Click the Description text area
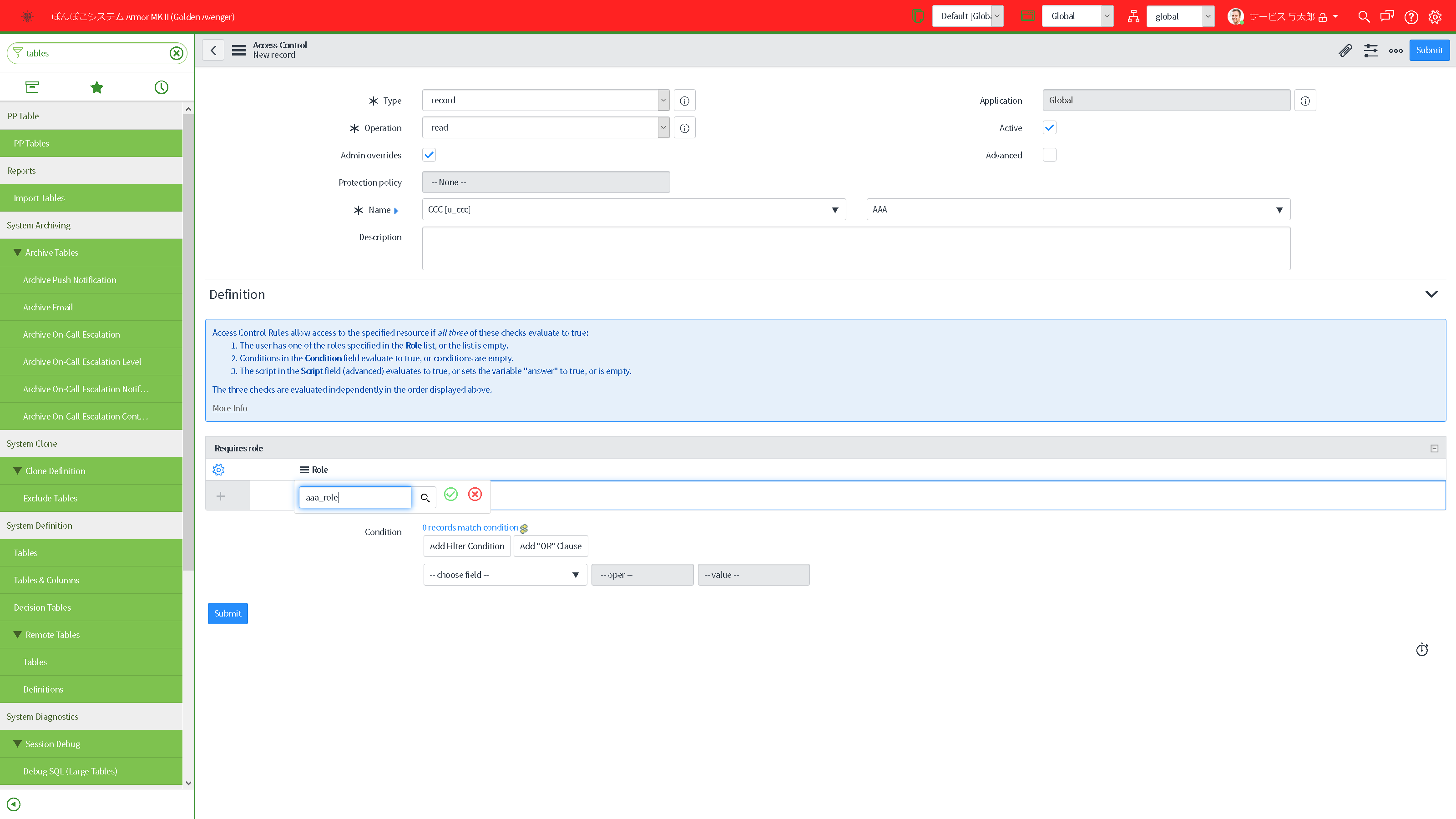 coord(856,249)
